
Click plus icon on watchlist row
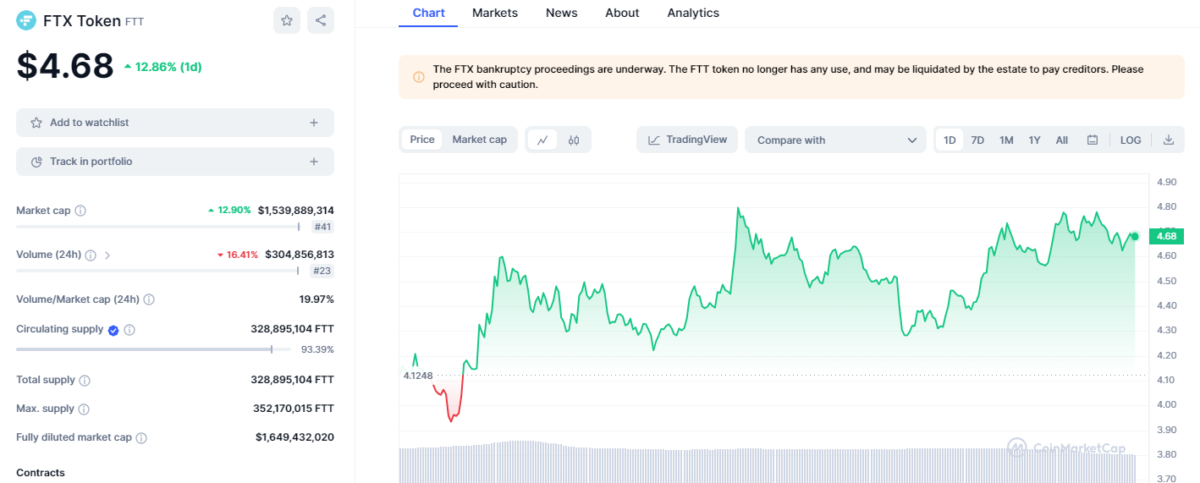click(x=313, y=122)
